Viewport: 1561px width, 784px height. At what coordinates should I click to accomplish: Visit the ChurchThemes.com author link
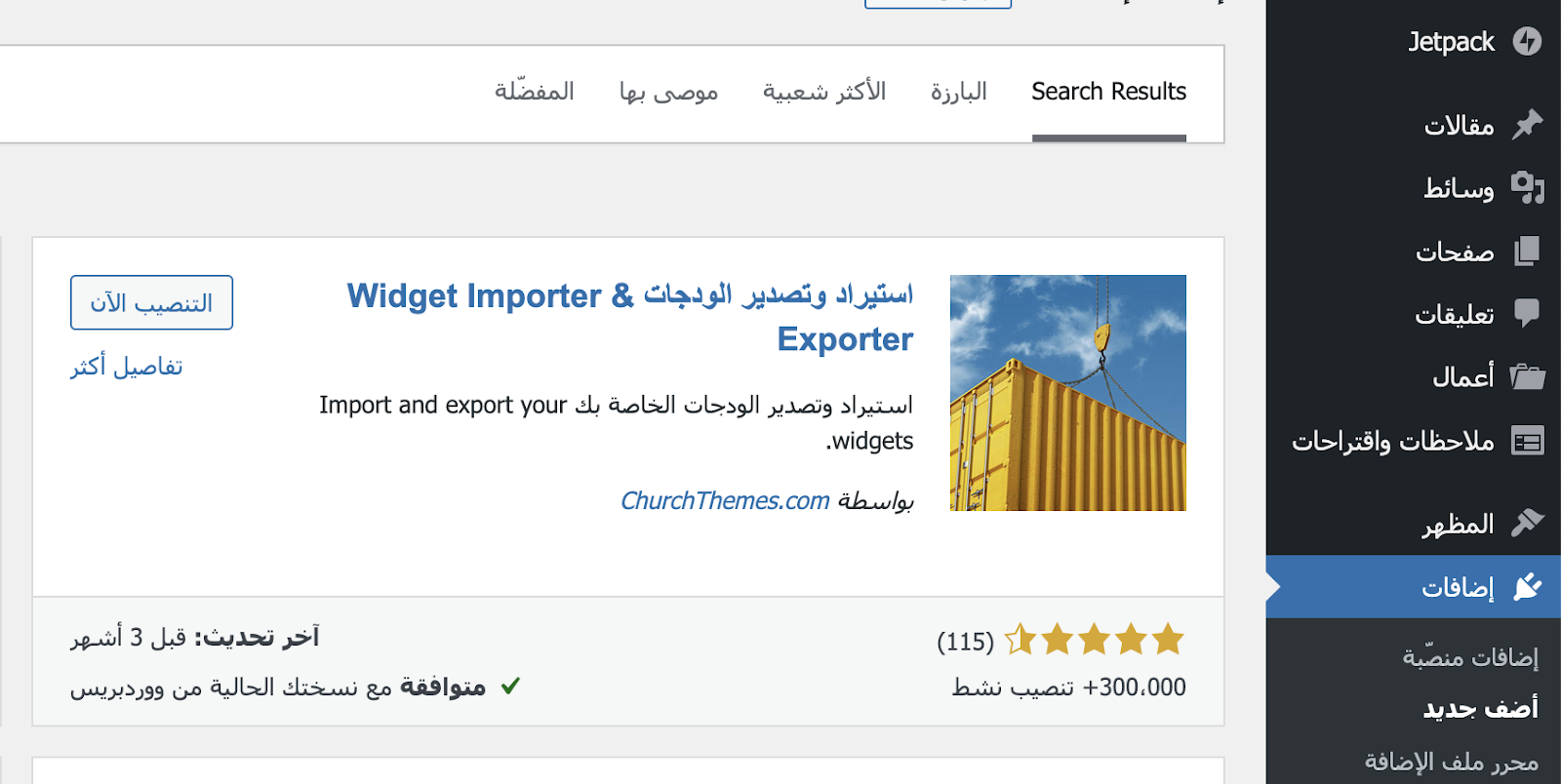point(725,500)
